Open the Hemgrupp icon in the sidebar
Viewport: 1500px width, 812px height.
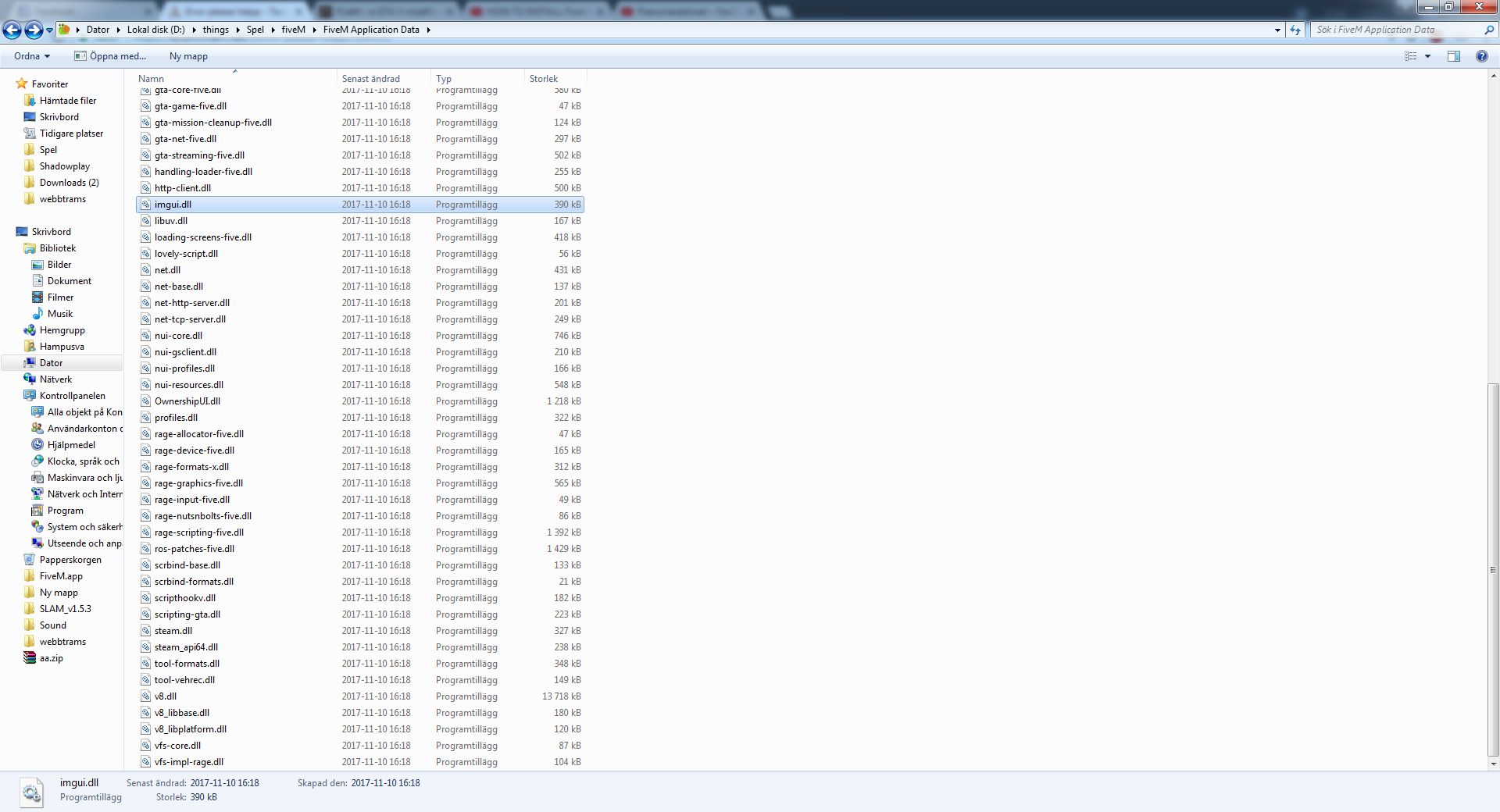point(30,330)
